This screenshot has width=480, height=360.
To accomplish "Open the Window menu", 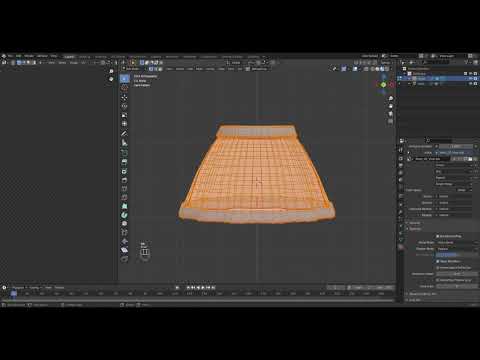I will (42, 56).
